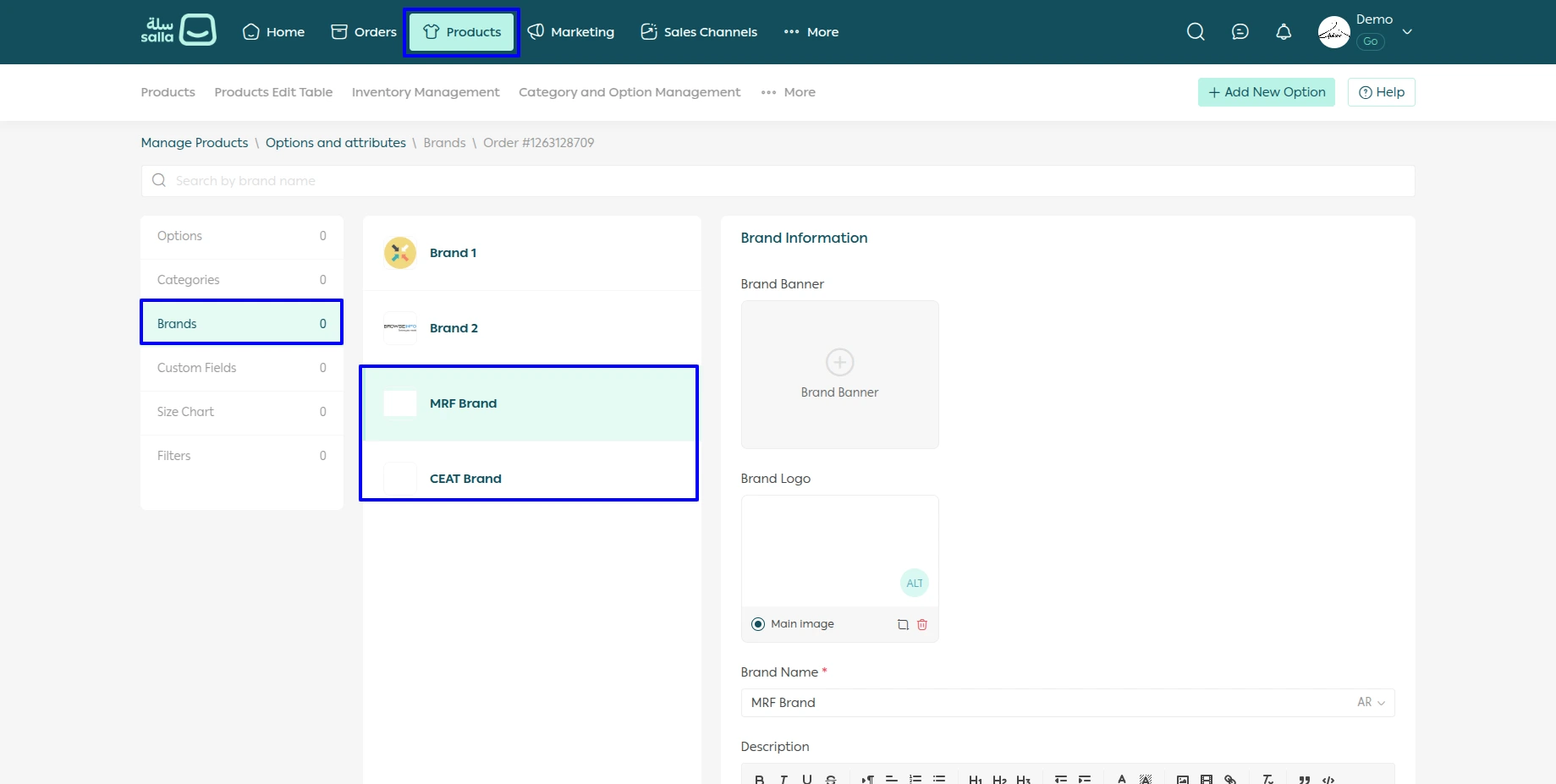This screenshot has width=1556, height=784.
Task: Click the ALT badge on brand logo
Action: point(915,584)
